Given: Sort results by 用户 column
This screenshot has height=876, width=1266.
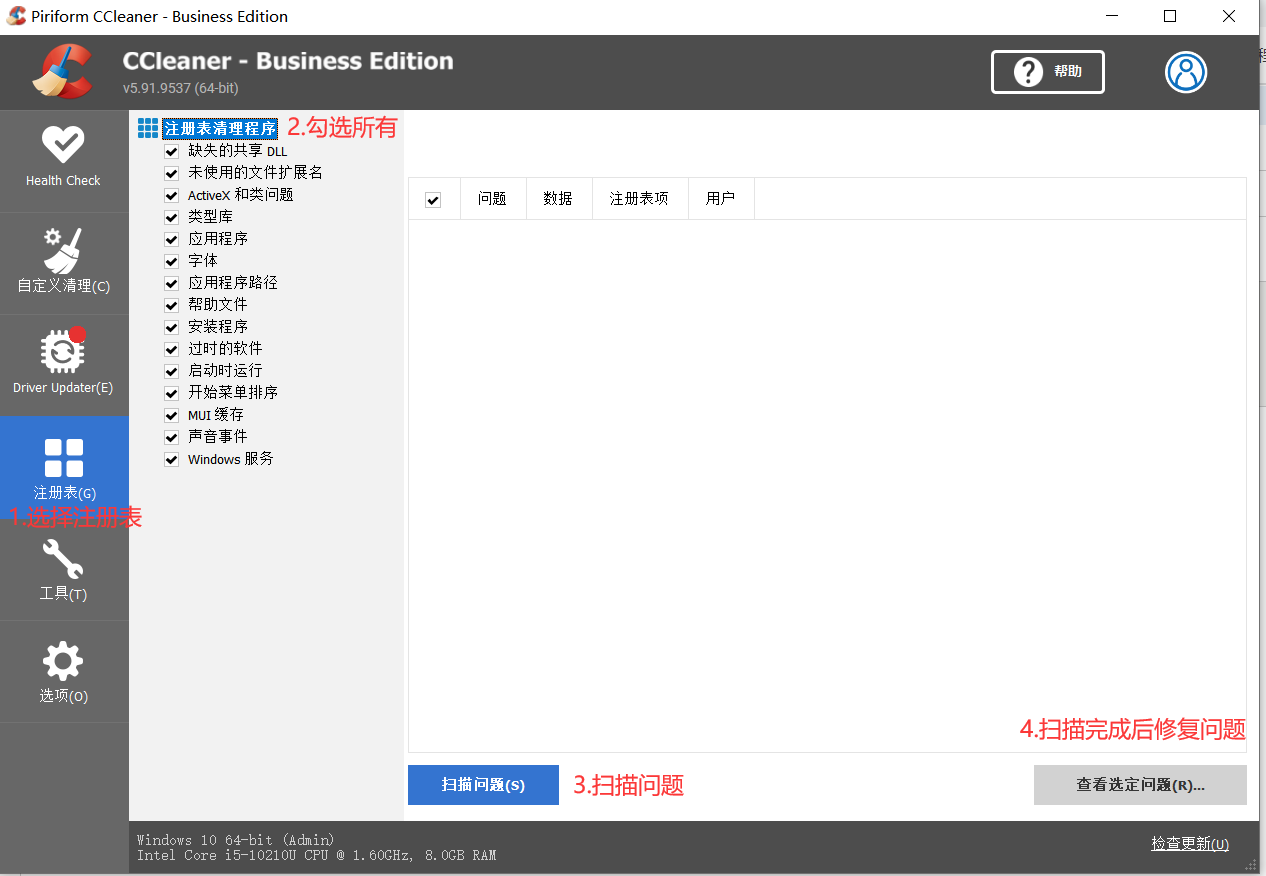Looking at the screenshot, I should [x=720, y=198].
